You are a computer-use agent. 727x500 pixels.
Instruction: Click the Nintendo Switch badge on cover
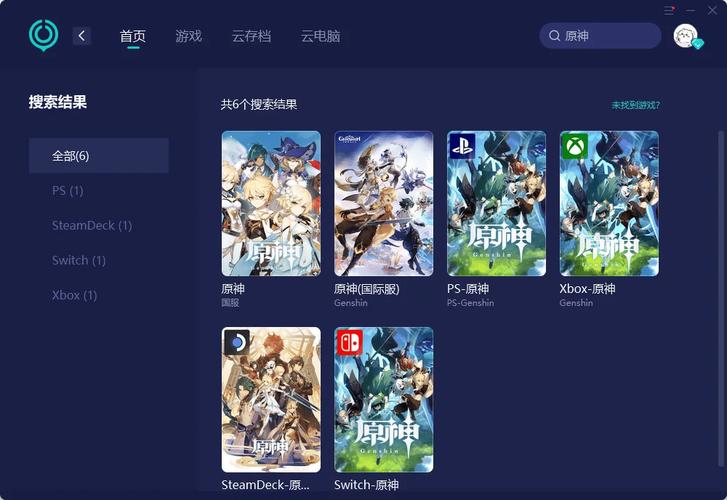[349, 342]
